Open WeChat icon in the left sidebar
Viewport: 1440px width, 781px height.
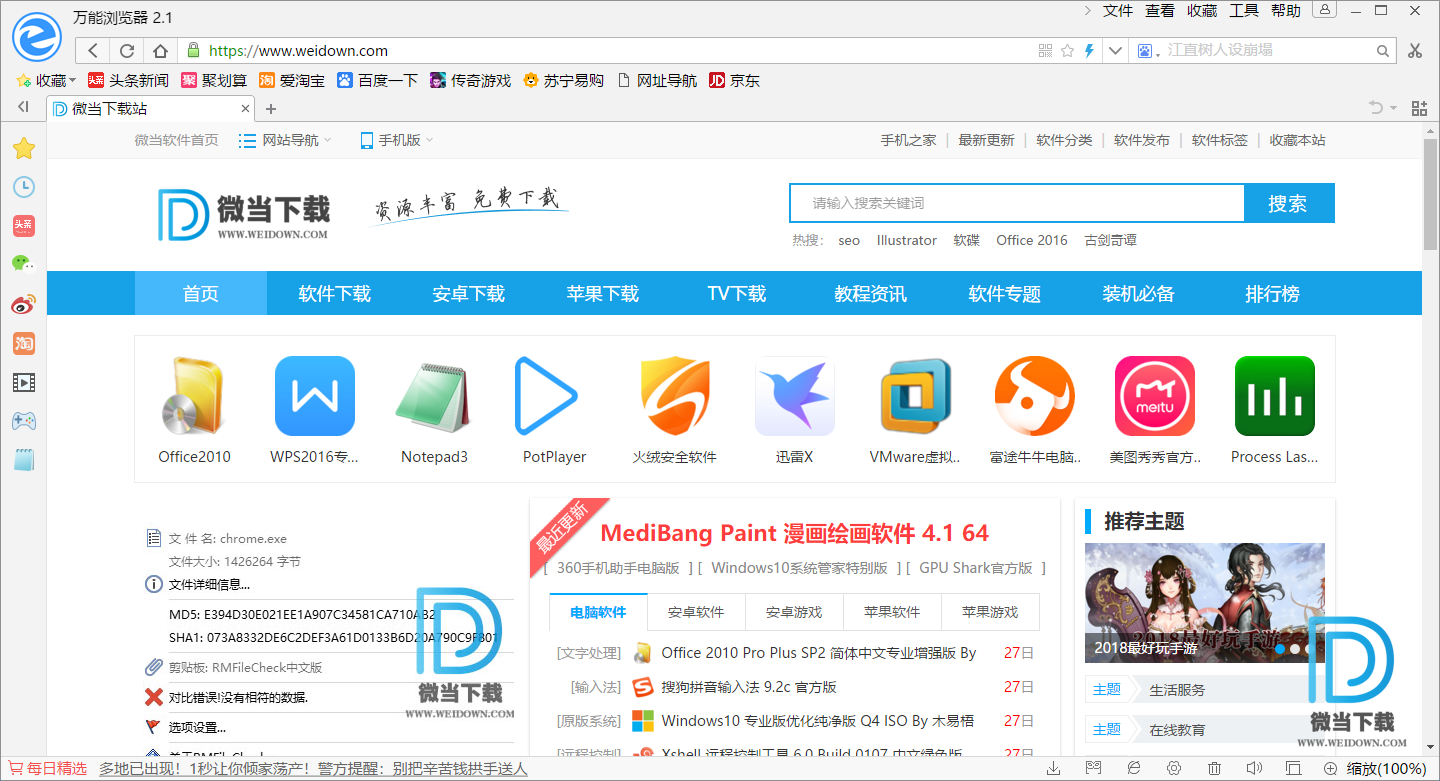click(x=23, y=264)
